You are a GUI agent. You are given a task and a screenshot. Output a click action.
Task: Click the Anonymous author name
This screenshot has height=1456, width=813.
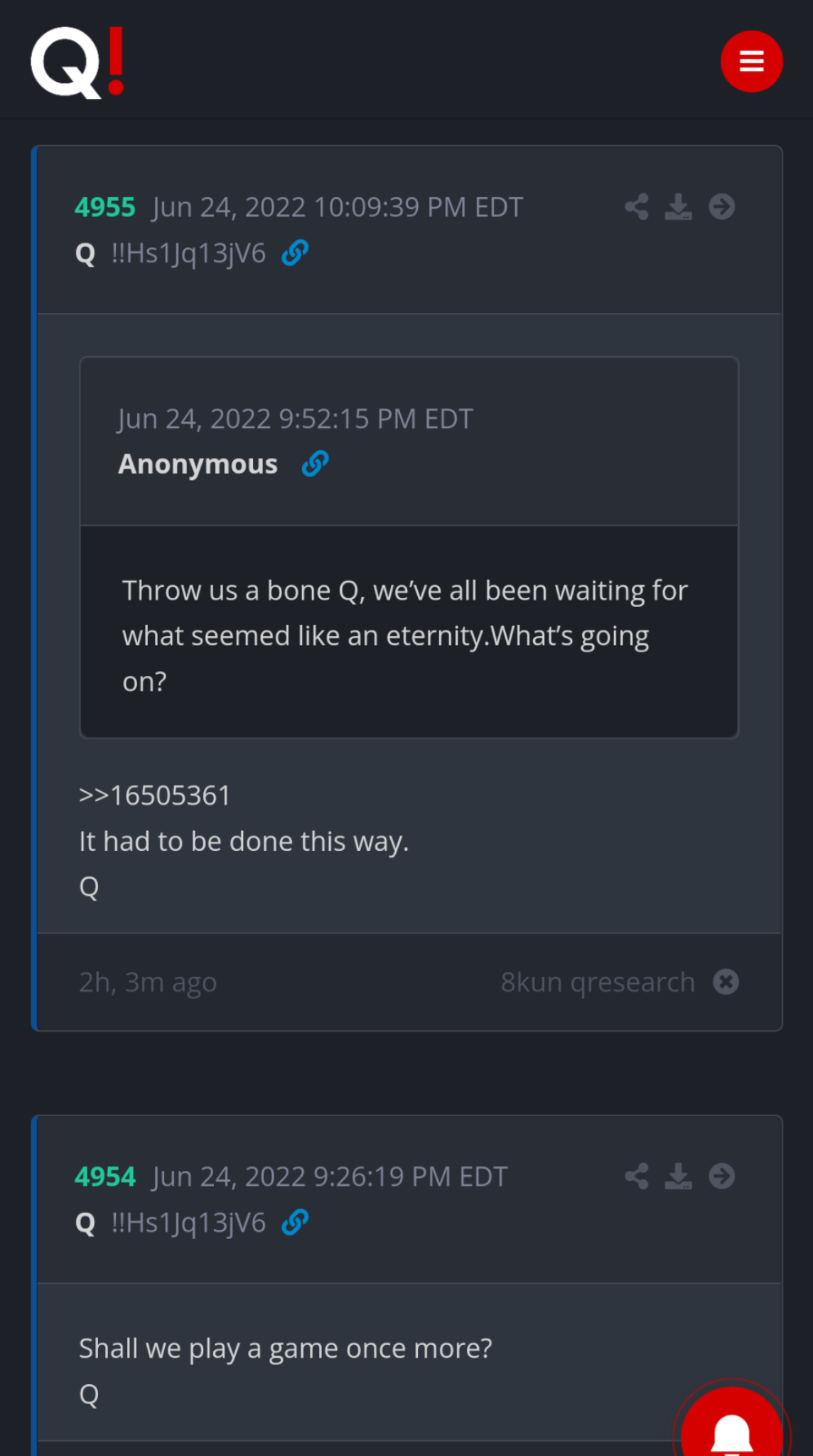198,464
